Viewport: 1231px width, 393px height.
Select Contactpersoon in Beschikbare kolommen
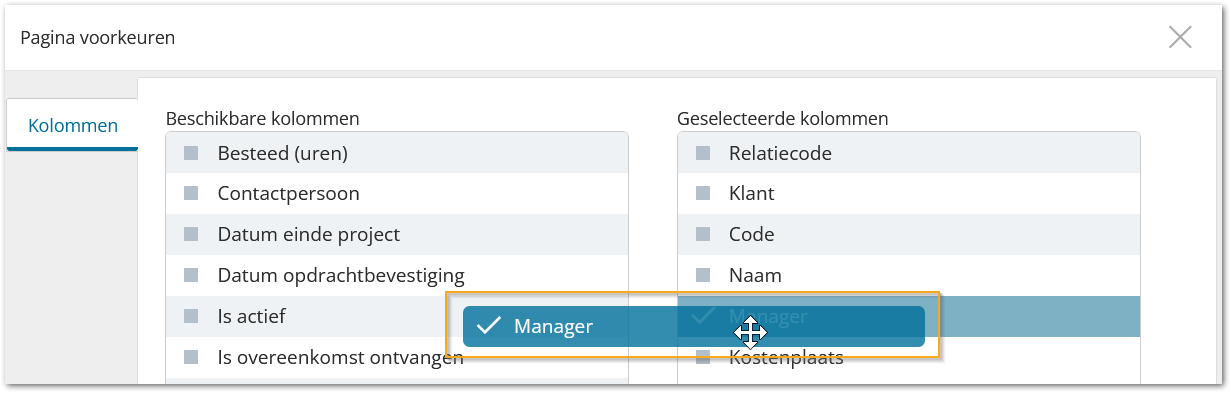(397, 194)
